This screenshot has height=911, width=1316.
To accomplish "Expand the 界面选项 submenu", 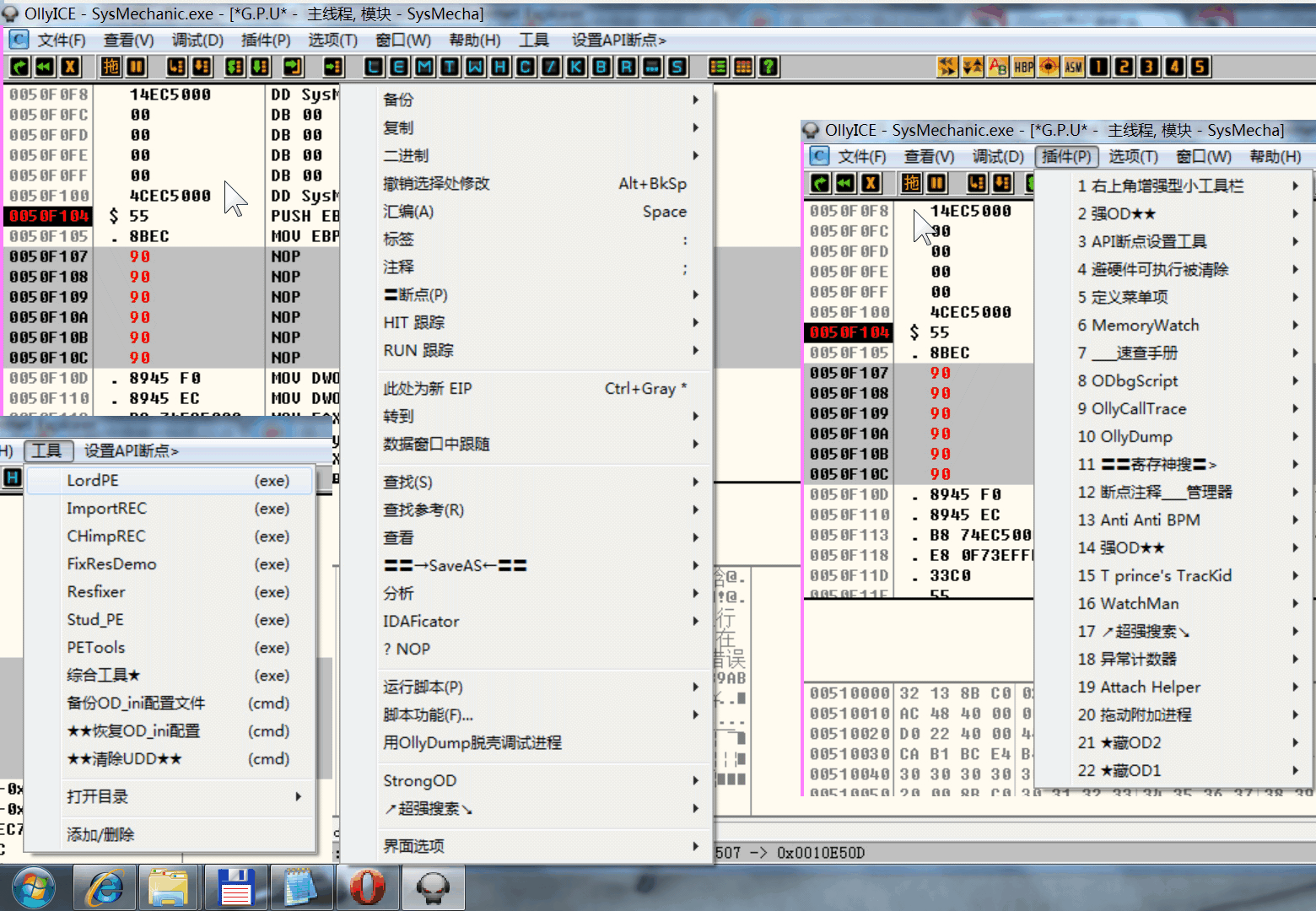I will (x=542, y=845).
